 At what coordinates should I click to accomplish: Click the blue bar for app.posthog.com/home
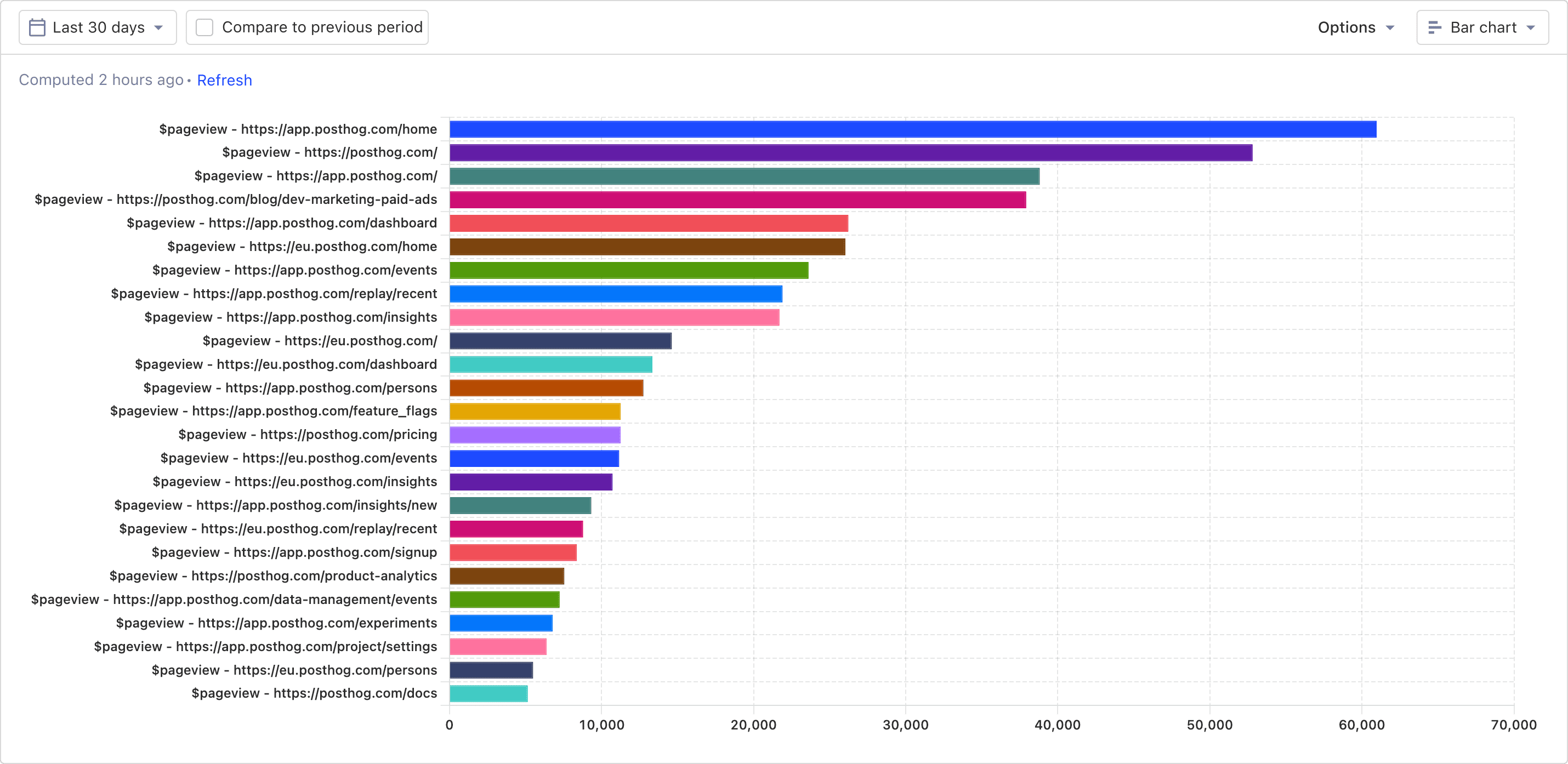pyautogui.click(x=912, y=129)
